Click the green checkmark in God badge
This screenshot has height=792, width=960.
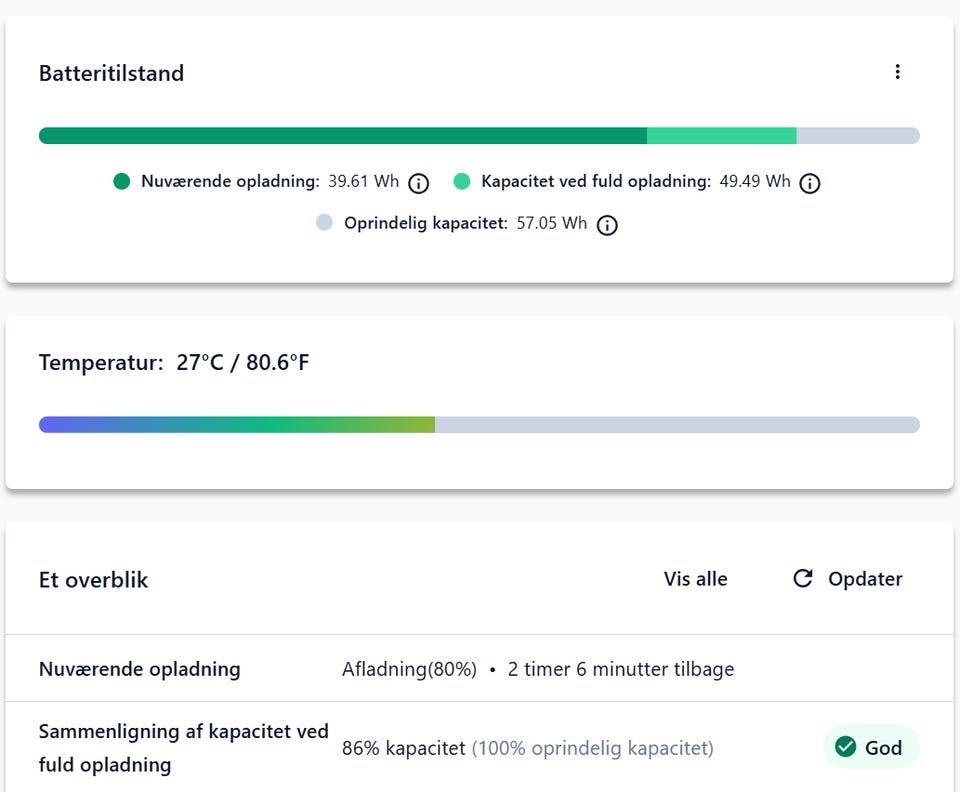pyautogui.click(x=846, y=747)
